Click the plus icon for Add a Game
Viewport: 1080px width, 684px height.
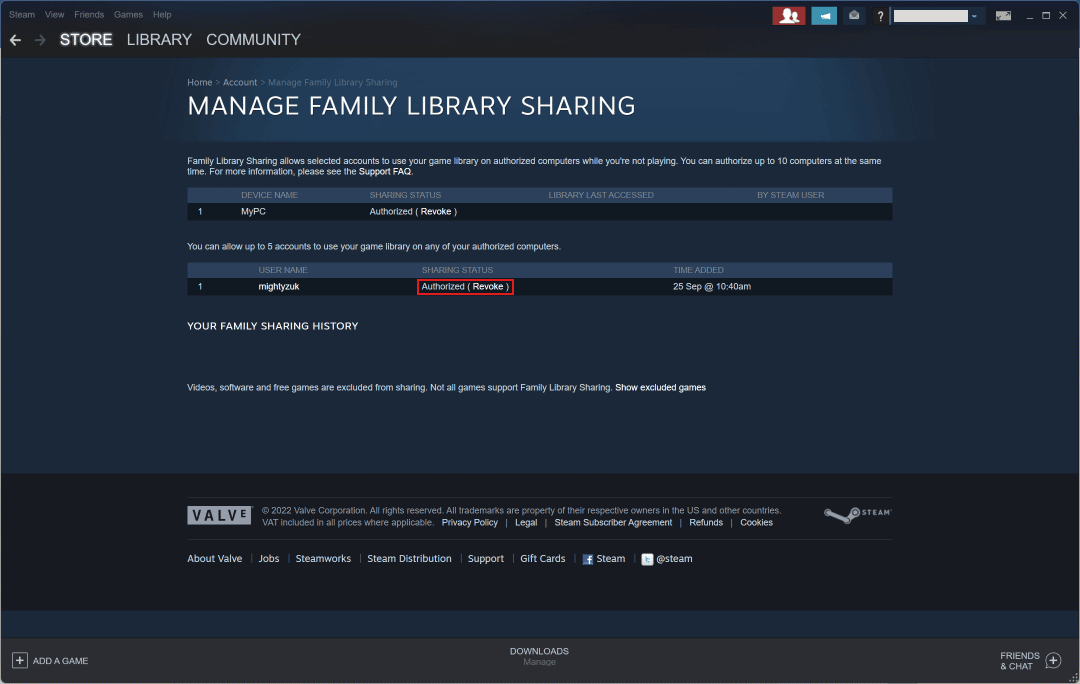pyautogui.click(x=20, y=660)
